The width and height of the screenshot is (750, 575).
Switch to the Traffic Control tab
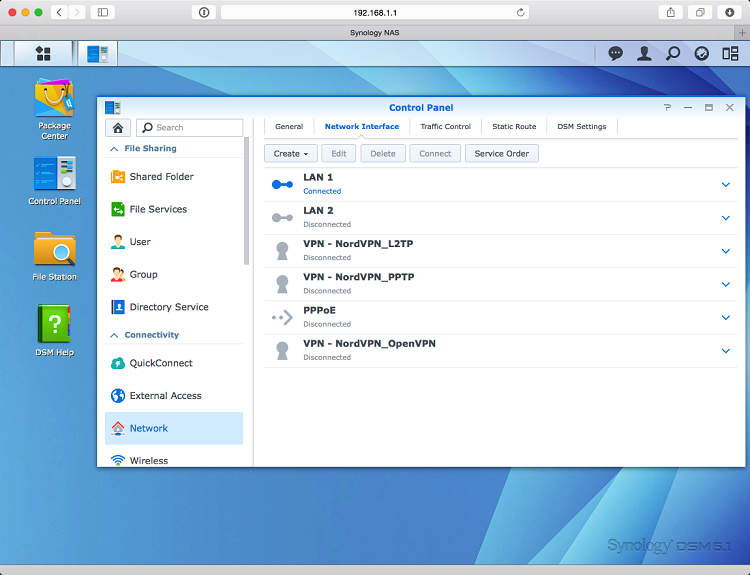pyautogui.click(x=445, y=127)
